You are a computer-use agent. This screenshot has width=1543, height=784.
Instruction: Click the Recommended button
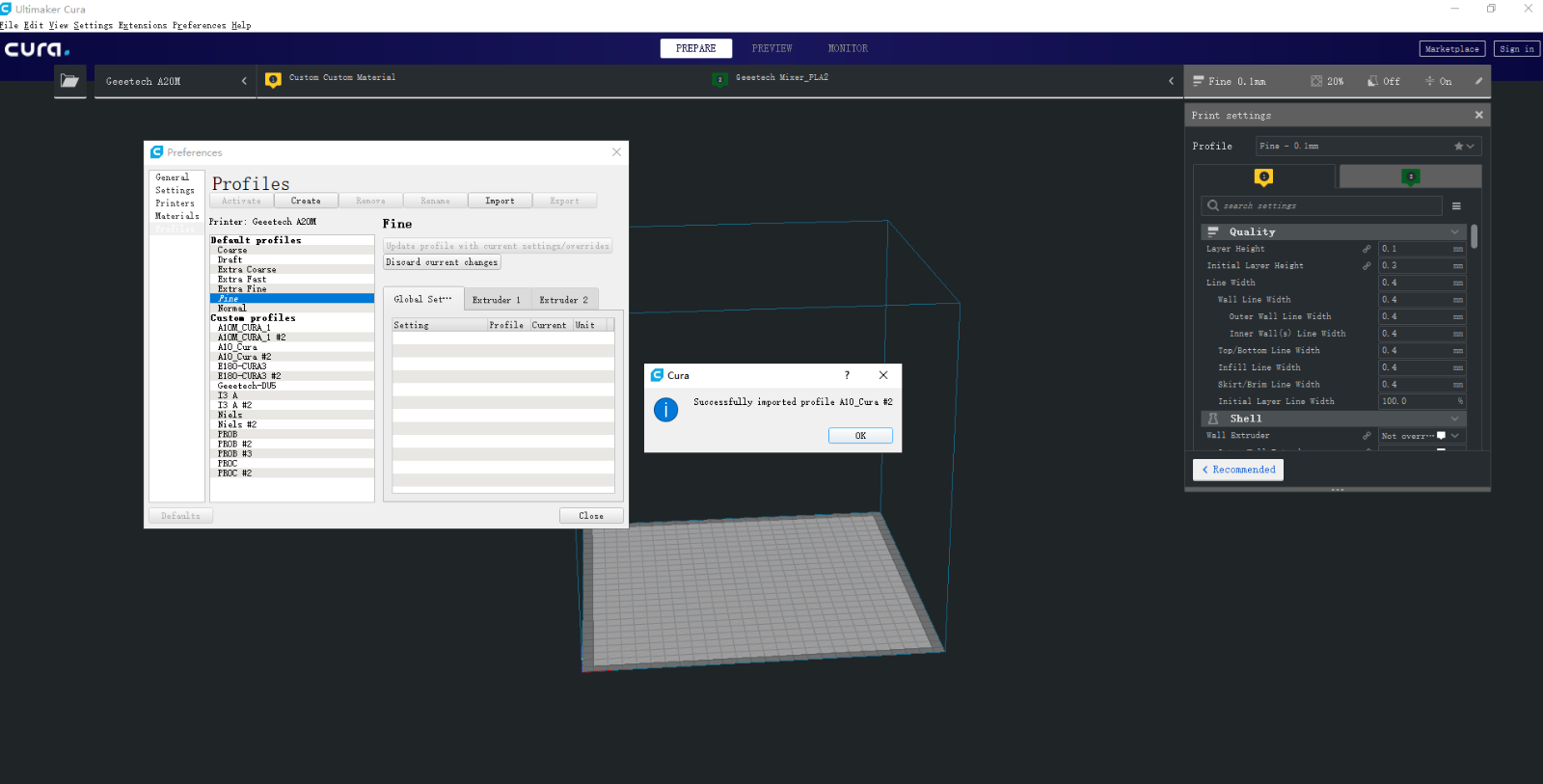(1238, 470)
